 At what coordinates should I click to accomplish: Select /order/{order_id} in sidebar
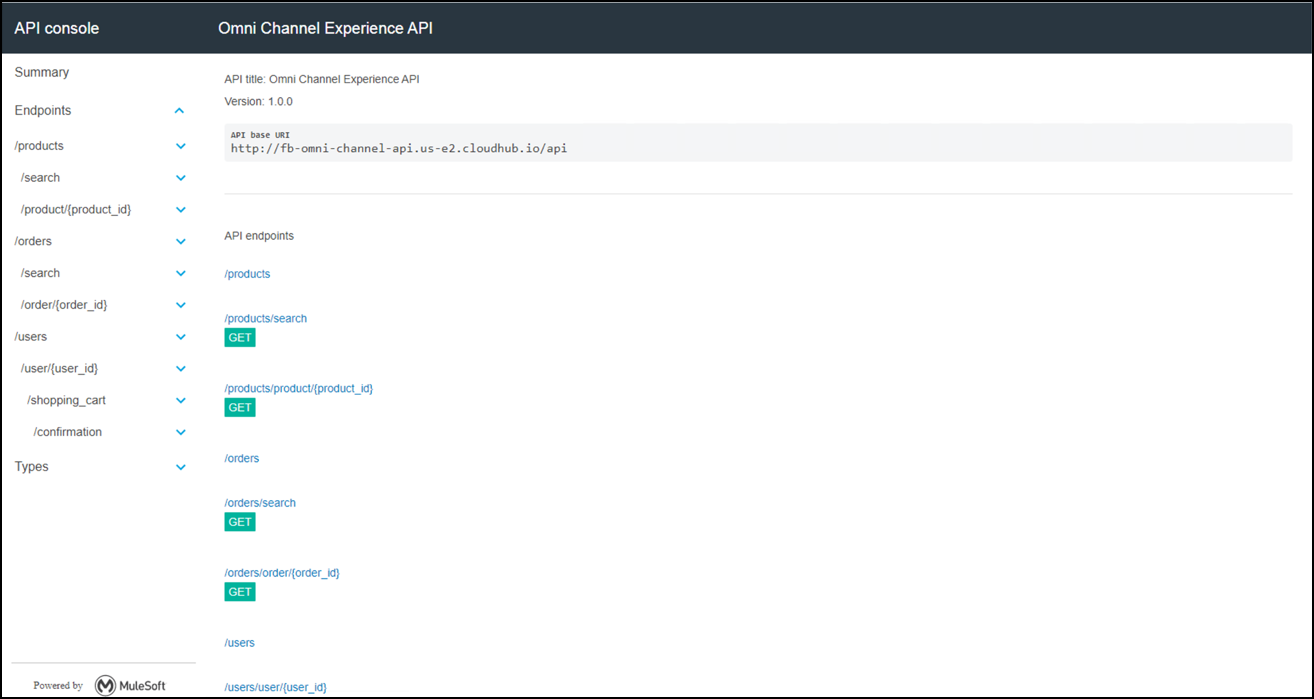coord(64,305)
